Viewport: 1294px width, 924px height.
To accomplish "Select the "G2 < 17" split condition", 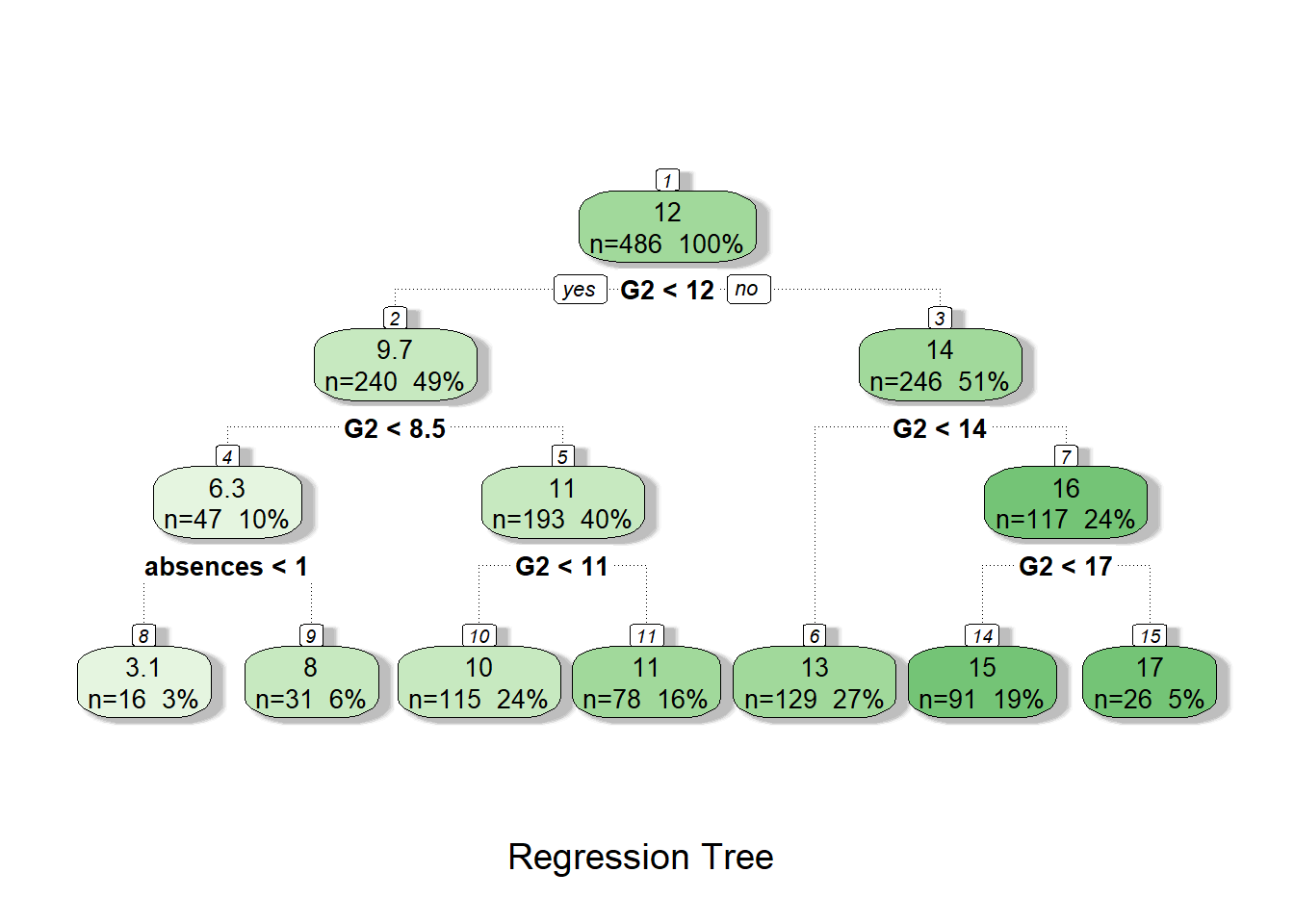I will (x=1066, y=567).
